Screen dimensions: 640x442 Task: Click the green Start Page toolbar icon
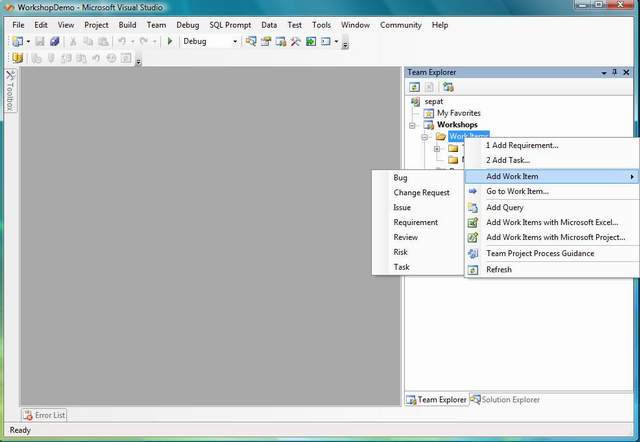click(311, 41)
